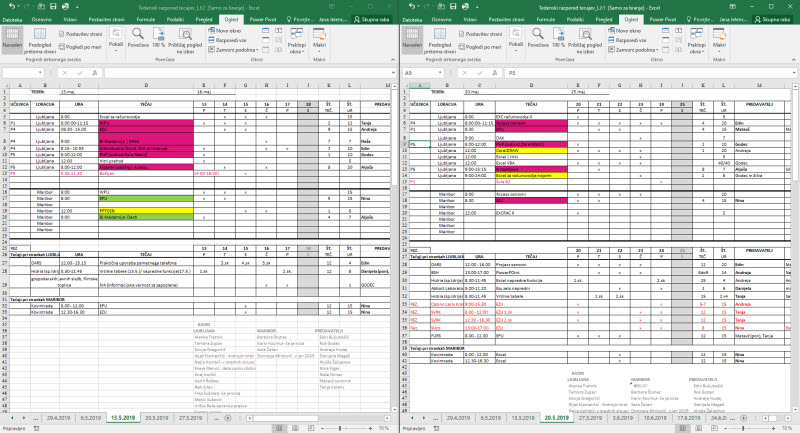Collapse ribbon in left window
800x433 pixels.
point(393,60)
